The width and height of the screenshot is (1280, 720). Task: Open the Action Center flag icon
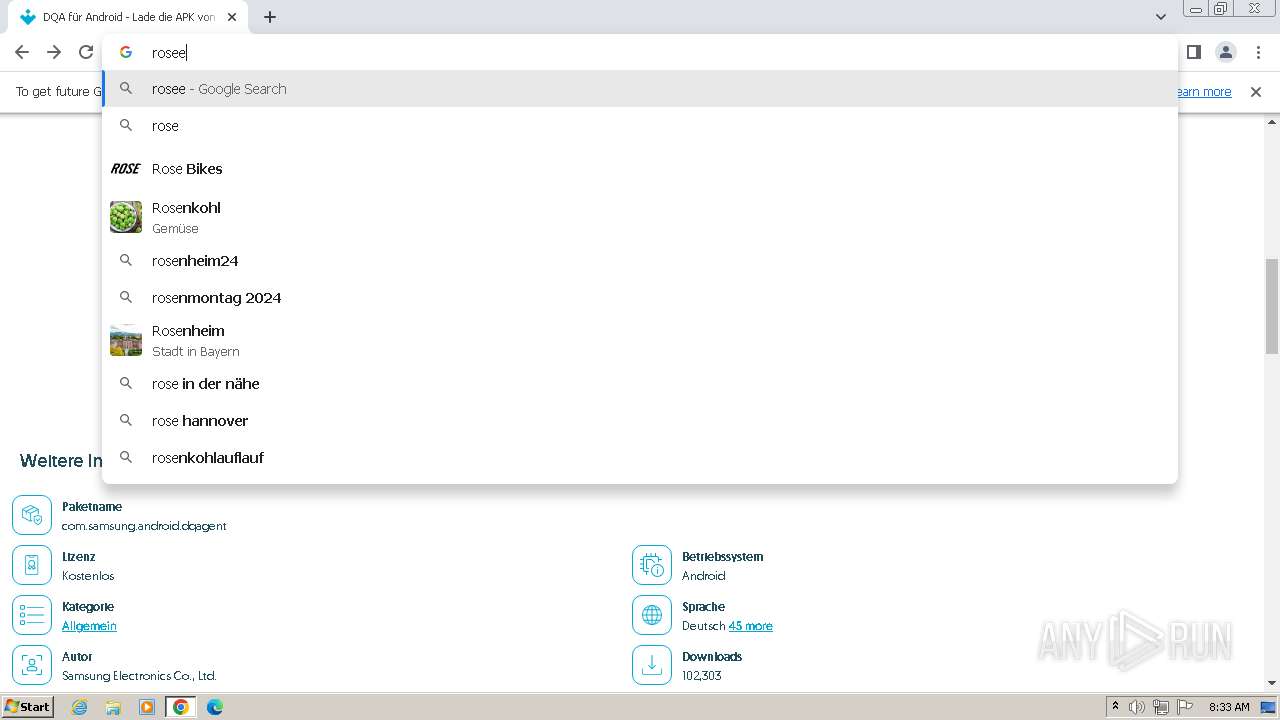point(1185,707)
